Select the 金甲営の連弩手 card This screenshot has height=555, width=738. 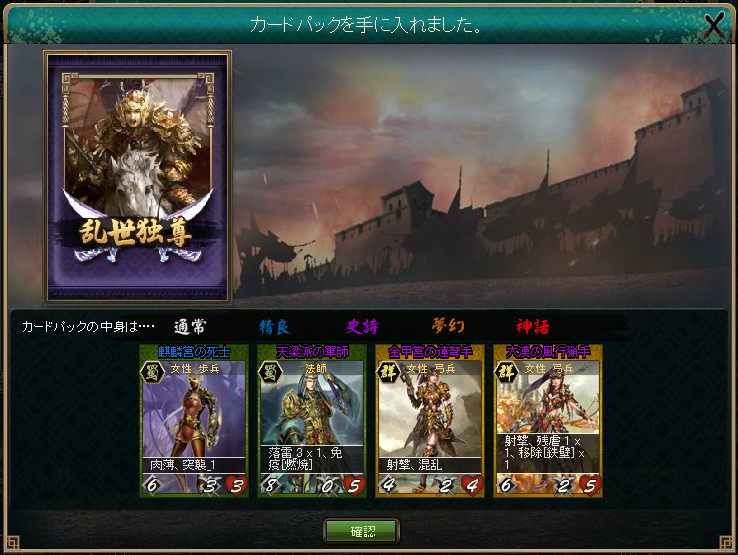[430, 420]
